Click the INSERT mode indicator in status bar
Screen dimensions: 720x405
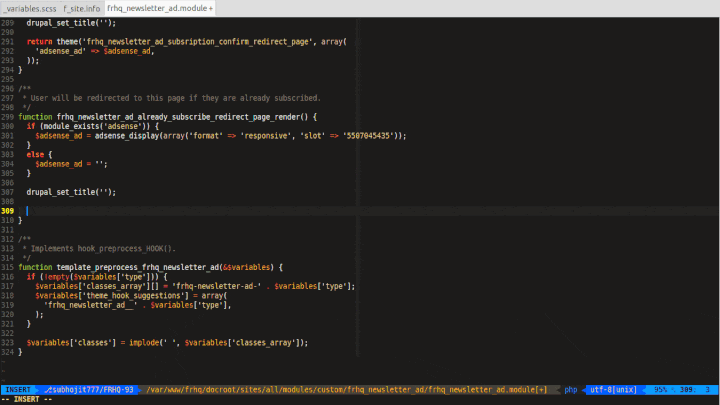point(19,389)
